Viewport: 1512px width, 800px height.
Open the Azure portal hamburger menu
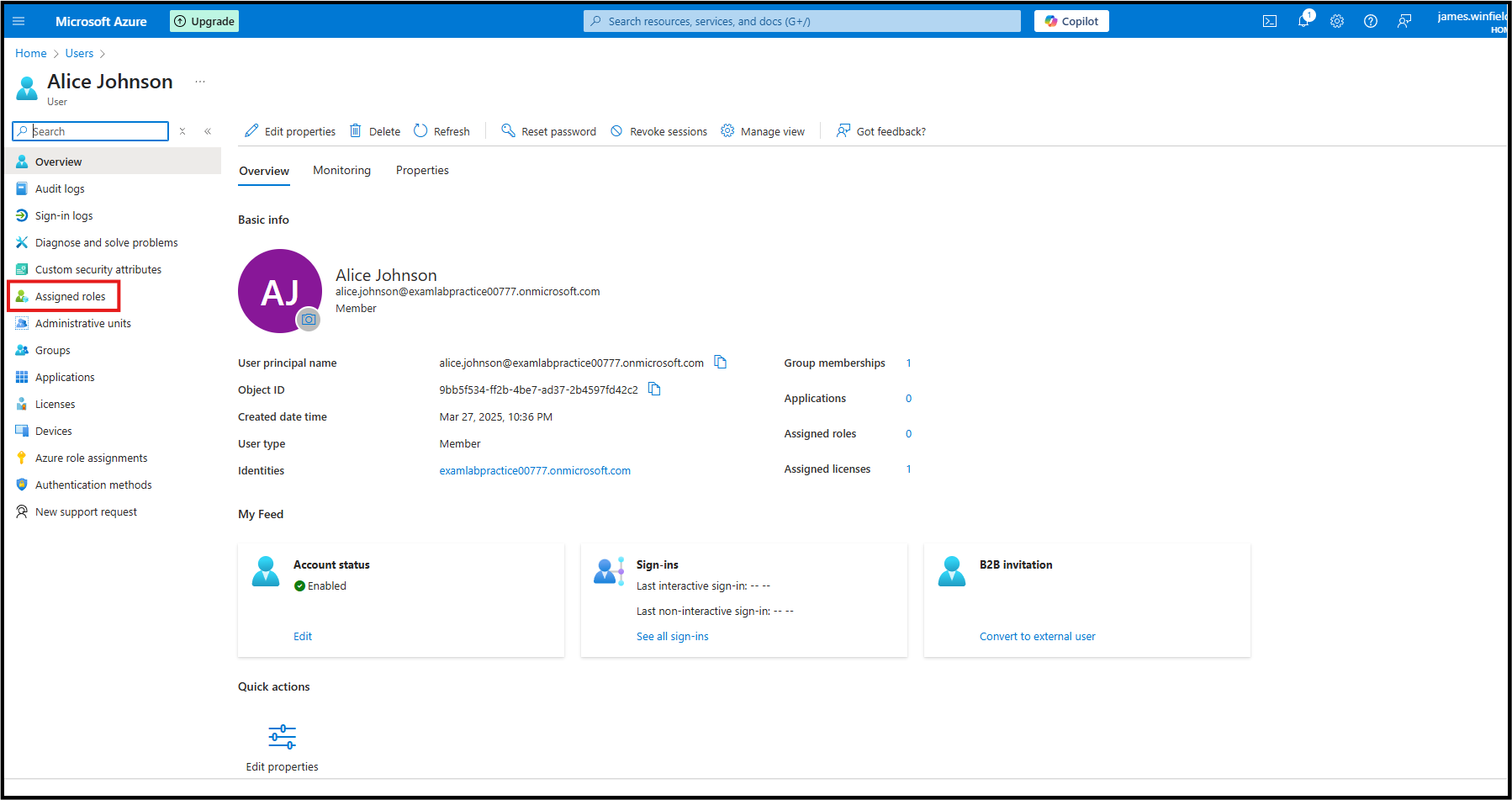[19, 21]
